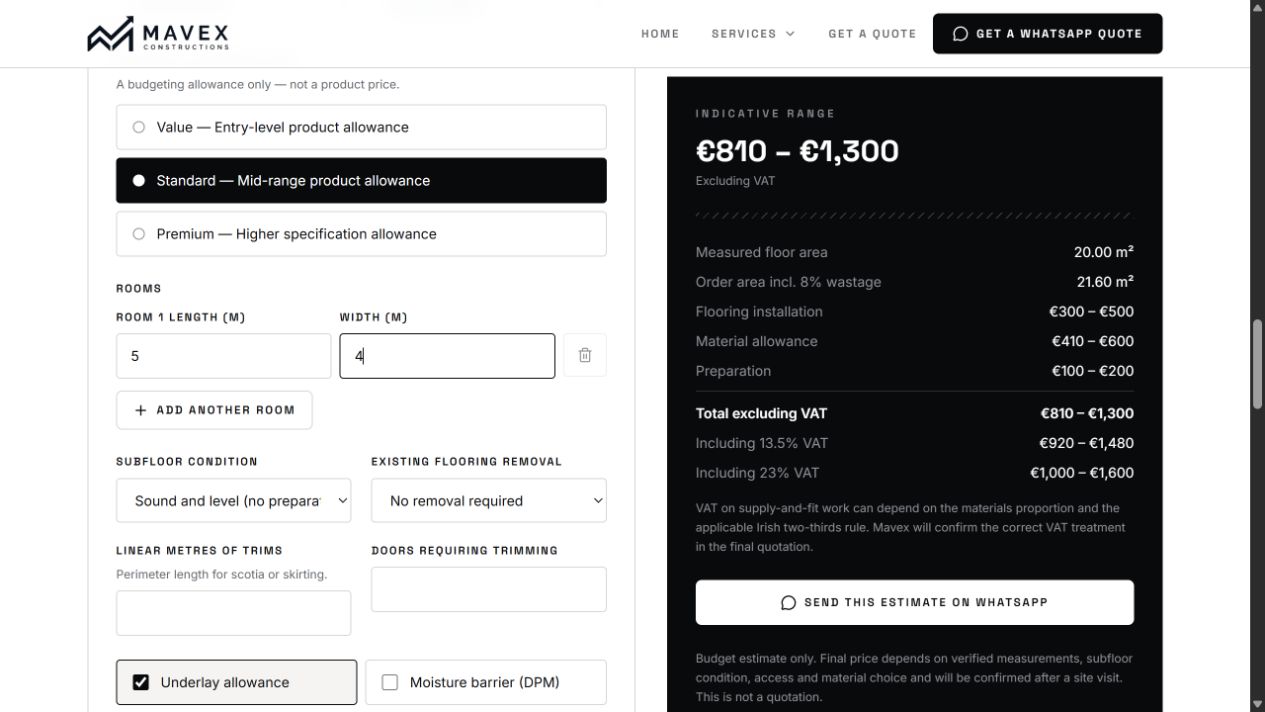Expand the Services menu
Image resolution: width=1265 pixels, height=712 pixels.
coord(753,34)
